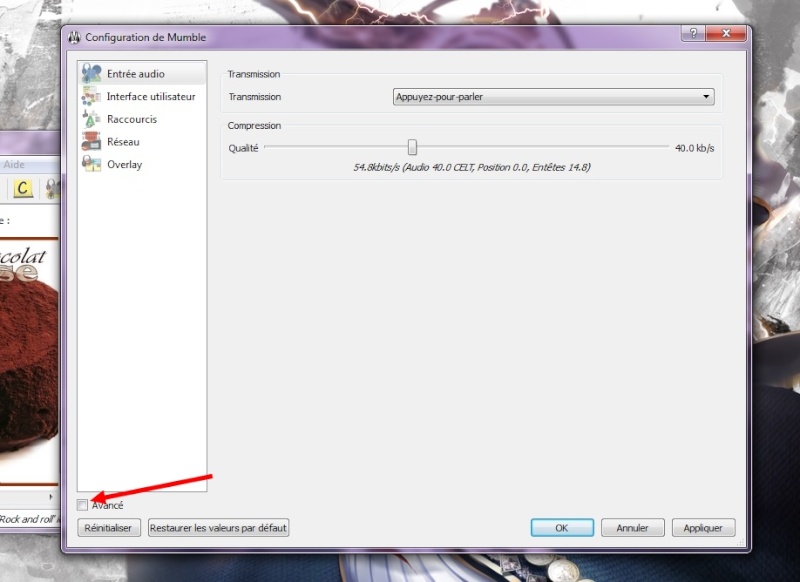Viewport: 800px width, 582px height.
Task: Click the question mark help button
Action: 693,33
